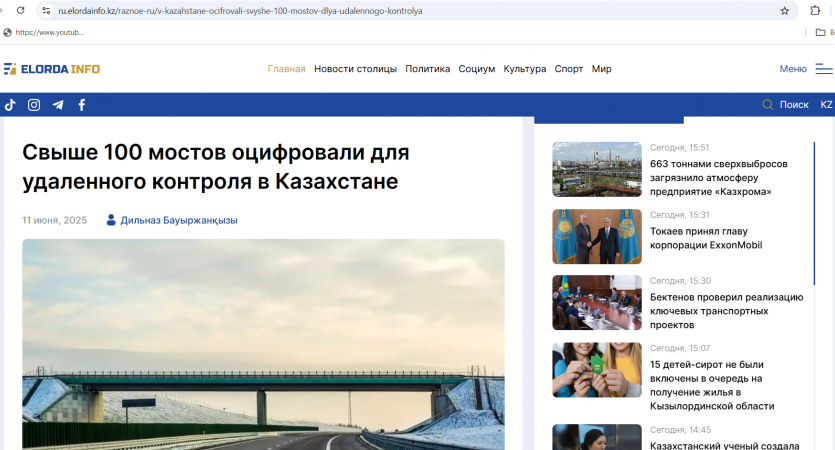Click the timestamp Сегодня, 15:07
The height and width of the screenshot is (450, 835).
(680, 348)
